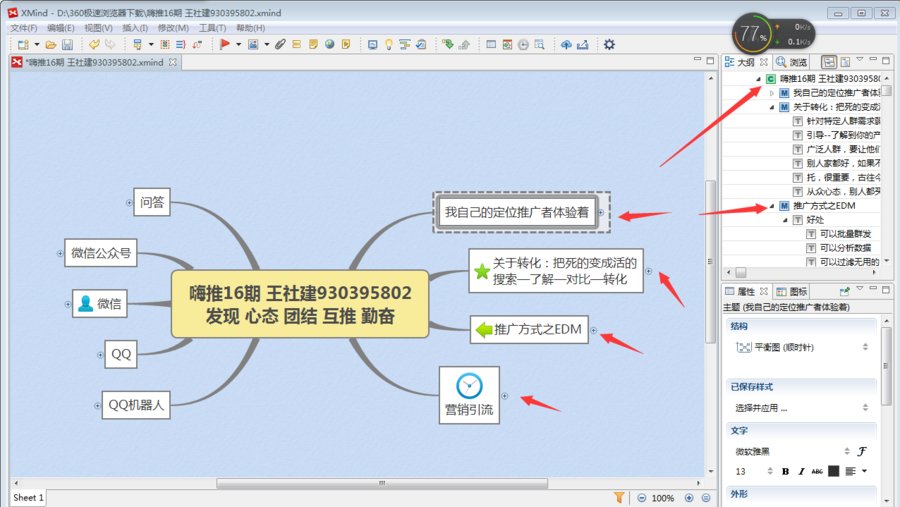
Task: Click the magnifier search icon in toolbar
Action: 540,44
